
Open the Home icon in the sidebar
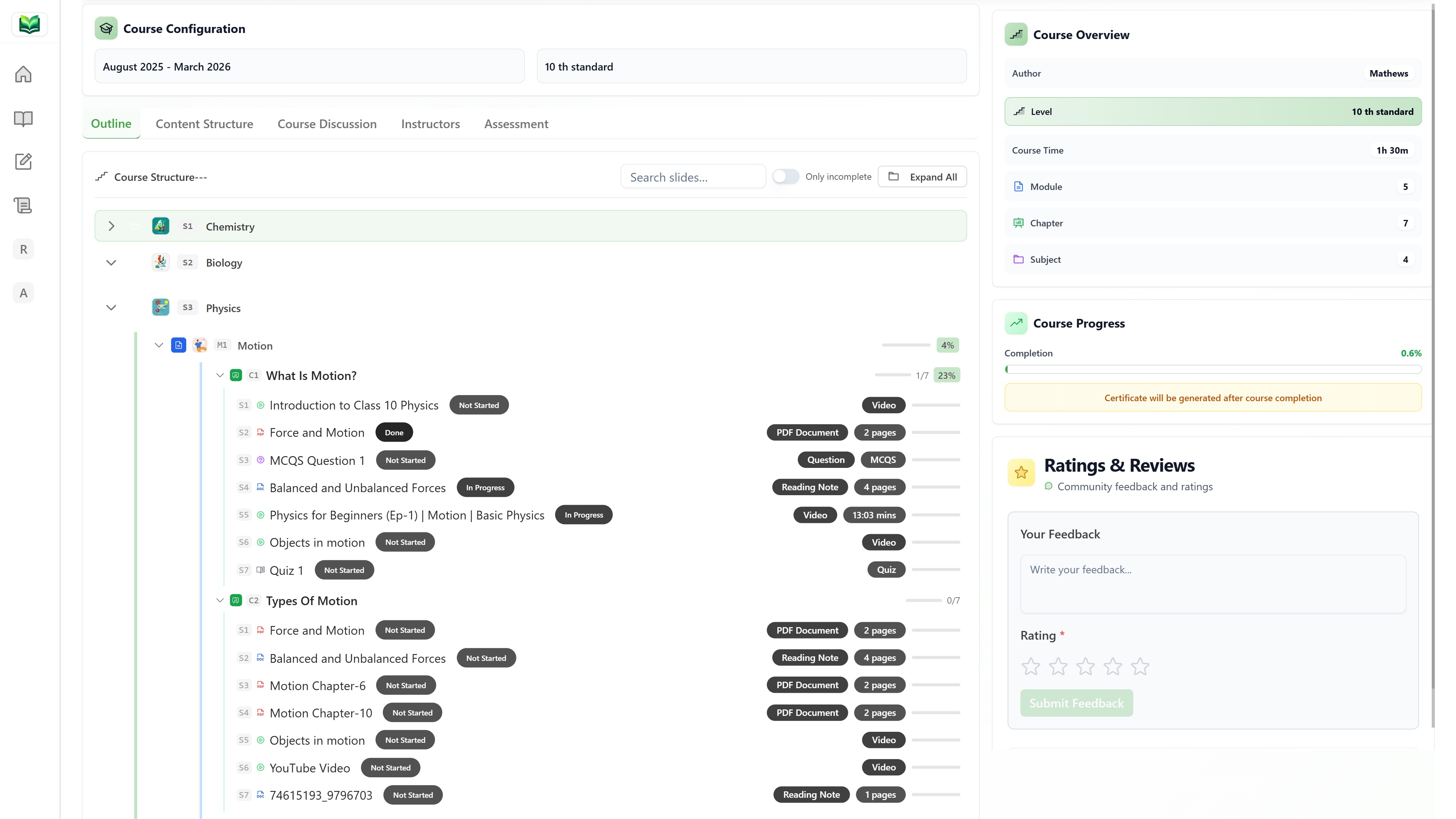pyautogui.click(x=23, y=74)
